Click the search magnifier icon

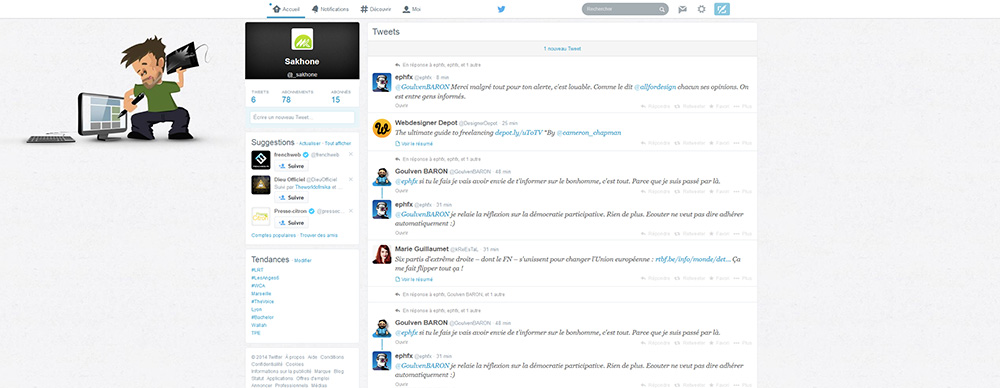tap(662, 9)
